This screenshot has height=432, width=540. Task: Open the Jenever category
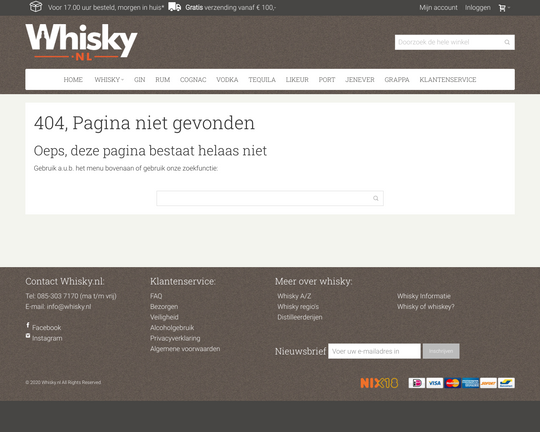[360, 80]
